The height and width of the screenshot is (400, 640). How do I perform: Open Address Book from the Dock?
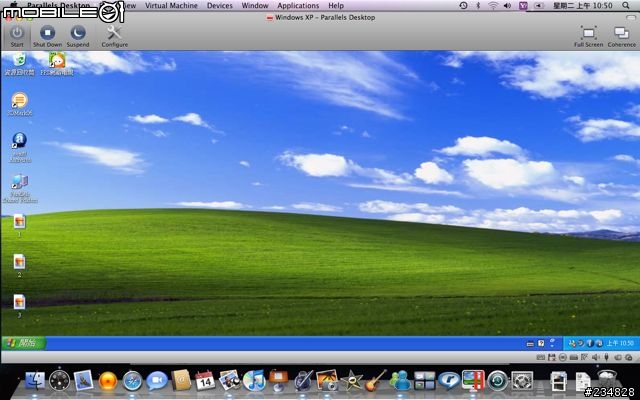coord(181,380)
